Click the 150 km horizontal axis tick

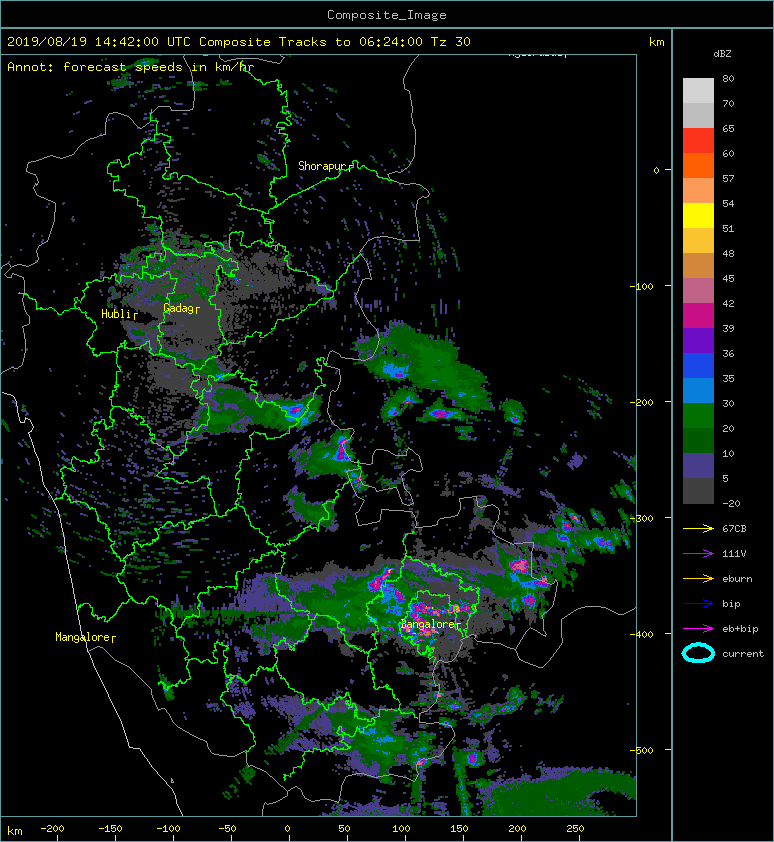459,829
